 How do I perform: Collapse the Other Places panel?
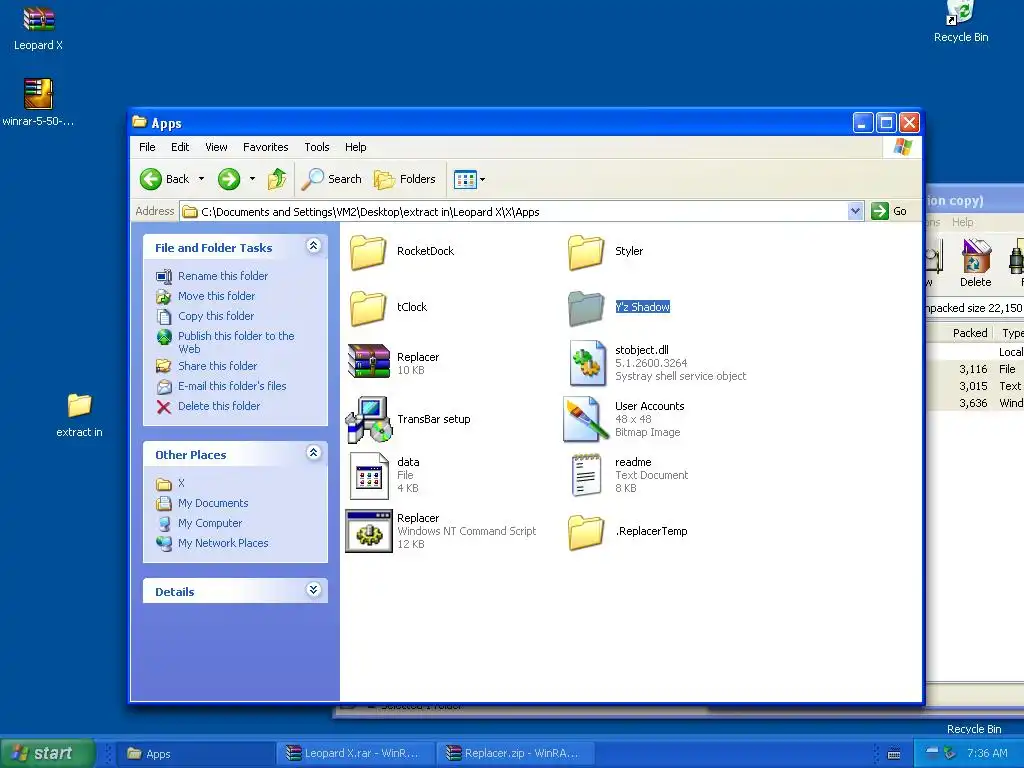(313, 453)
